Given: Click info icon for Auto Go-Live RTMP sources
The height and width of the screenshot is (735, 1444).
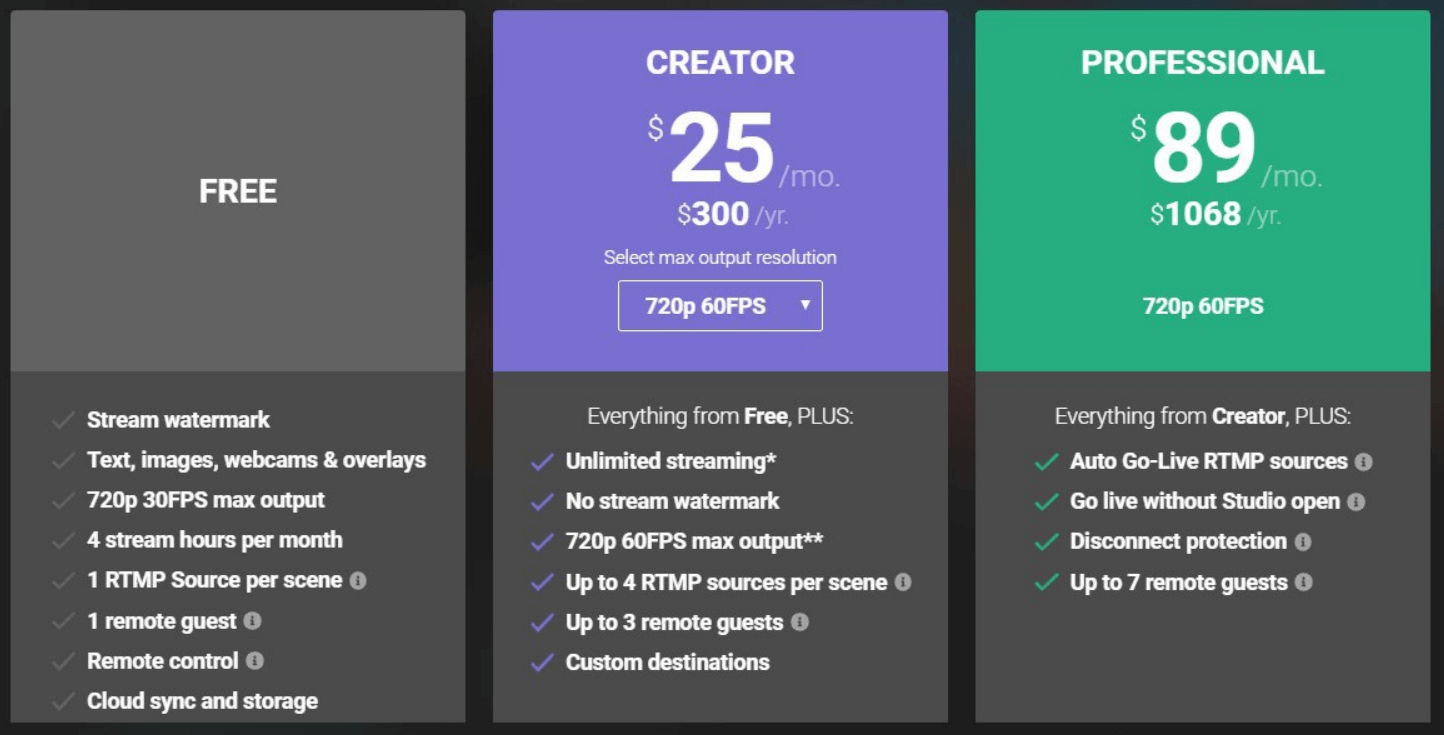Looking at the screenshot, I should 1364,462.
